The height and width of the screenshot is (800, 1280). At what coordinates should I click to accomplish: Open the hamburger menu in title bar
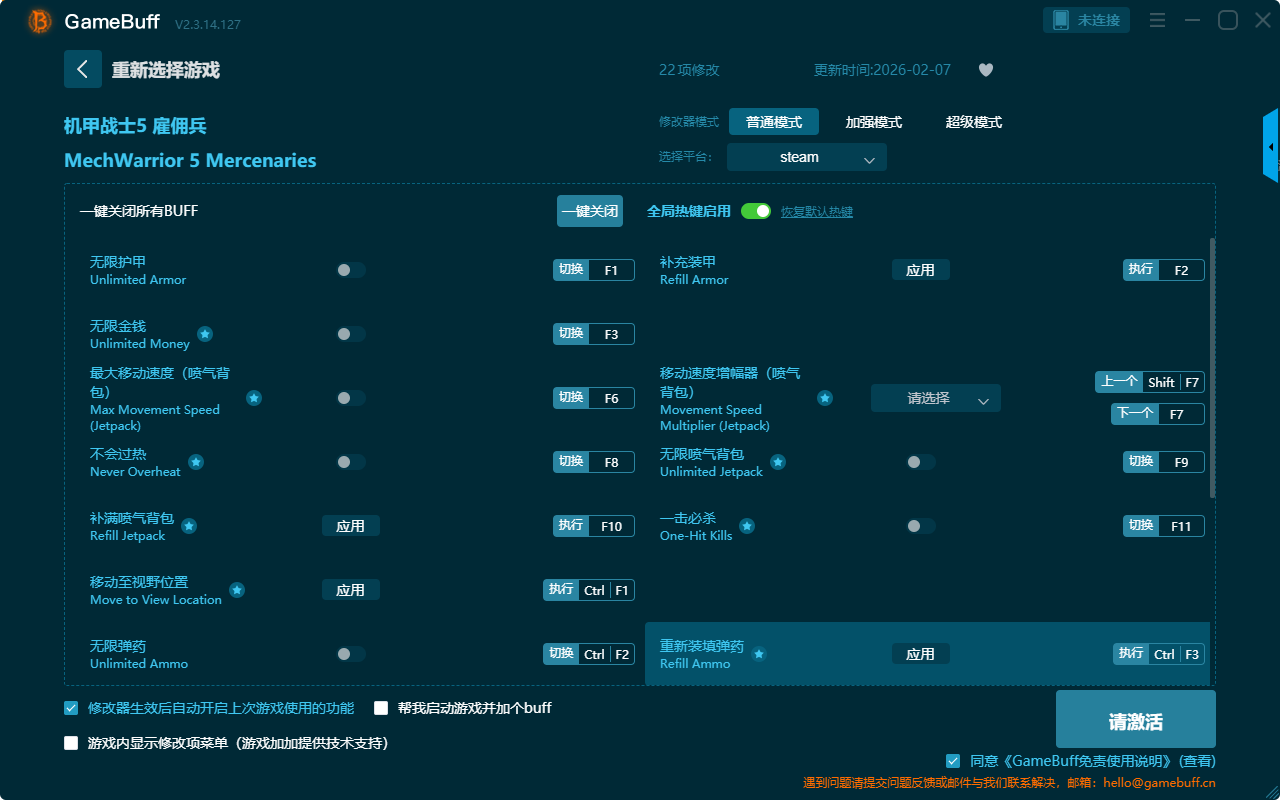[x=1157, y=20]
